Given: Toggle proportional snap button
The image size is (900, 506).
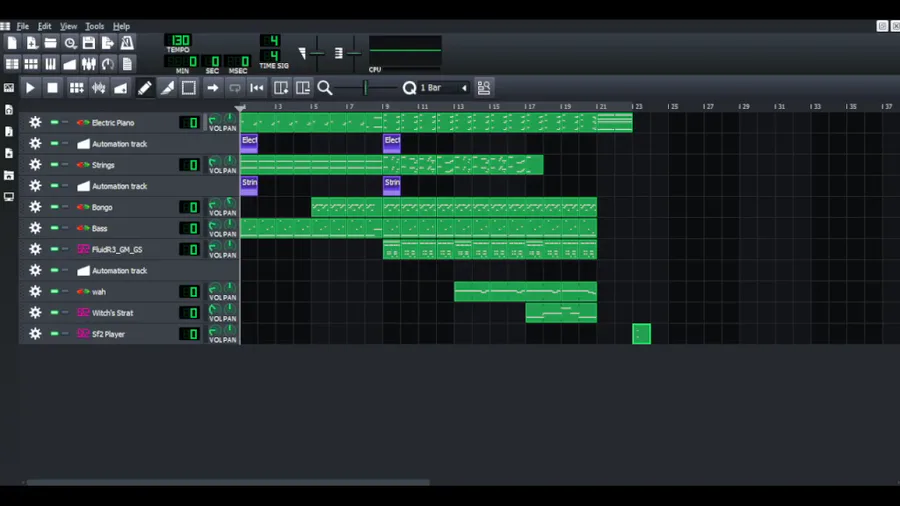Looking at the screenshot, I should coord(484,88).
